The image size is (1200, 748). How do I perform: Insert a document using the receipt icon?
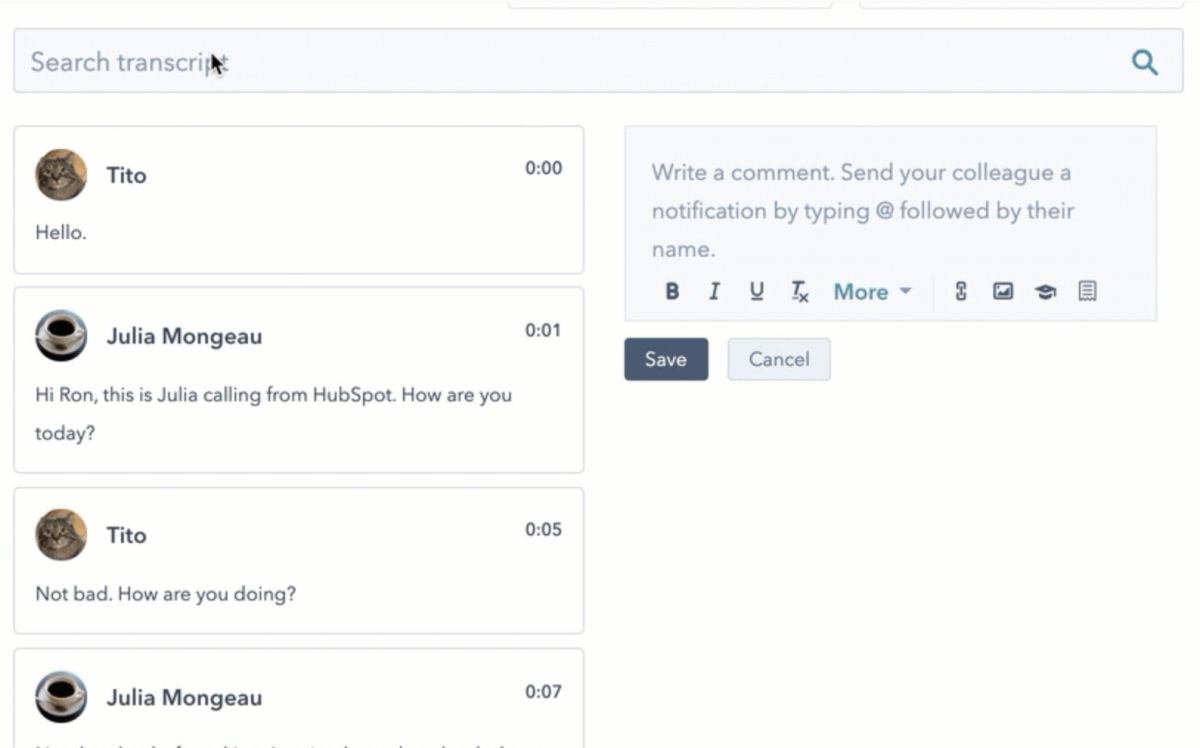(x=1087, y=292)
